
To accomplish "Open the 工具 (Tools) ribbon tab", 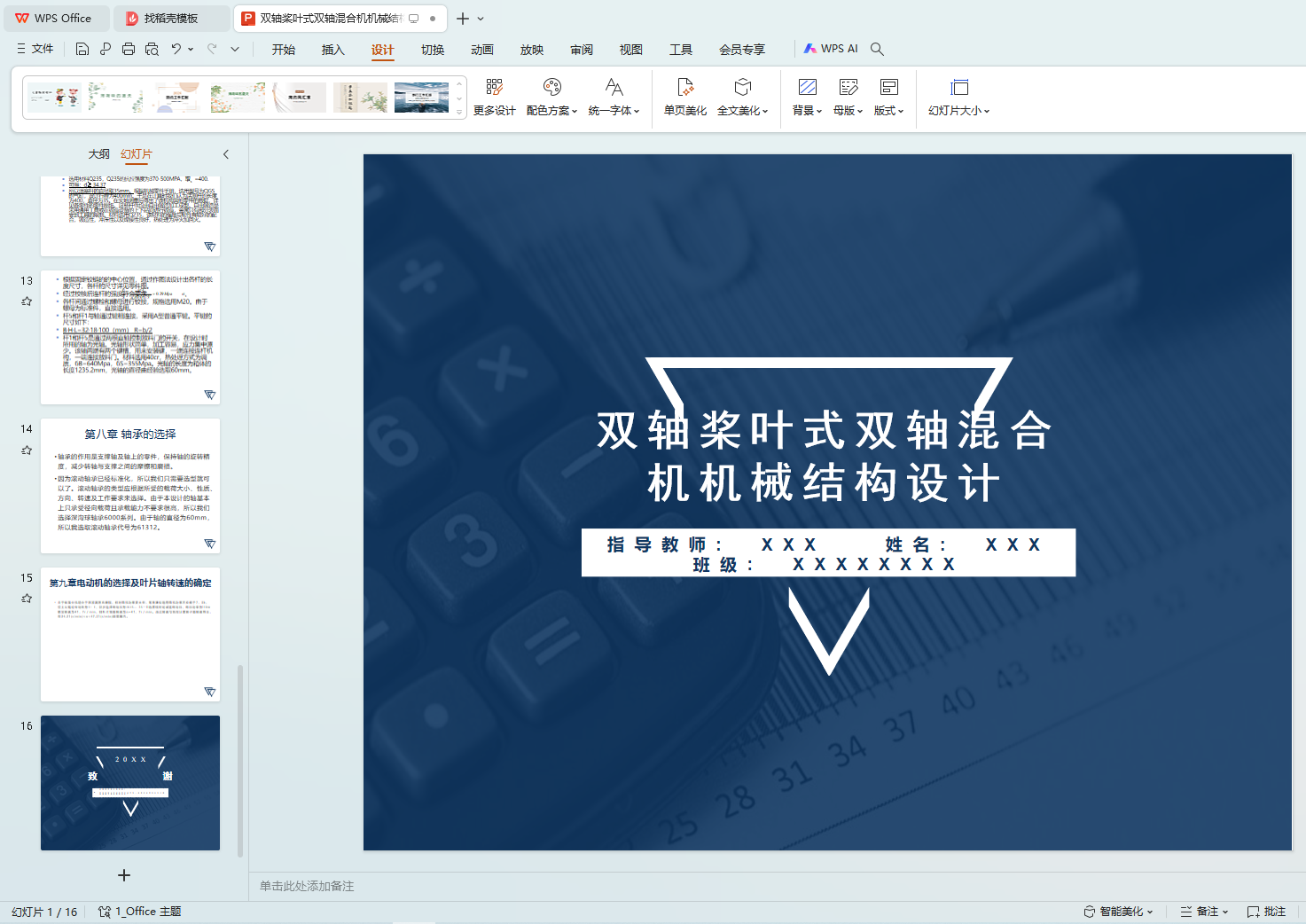I will pyautogui.click(x=681, y=50).
